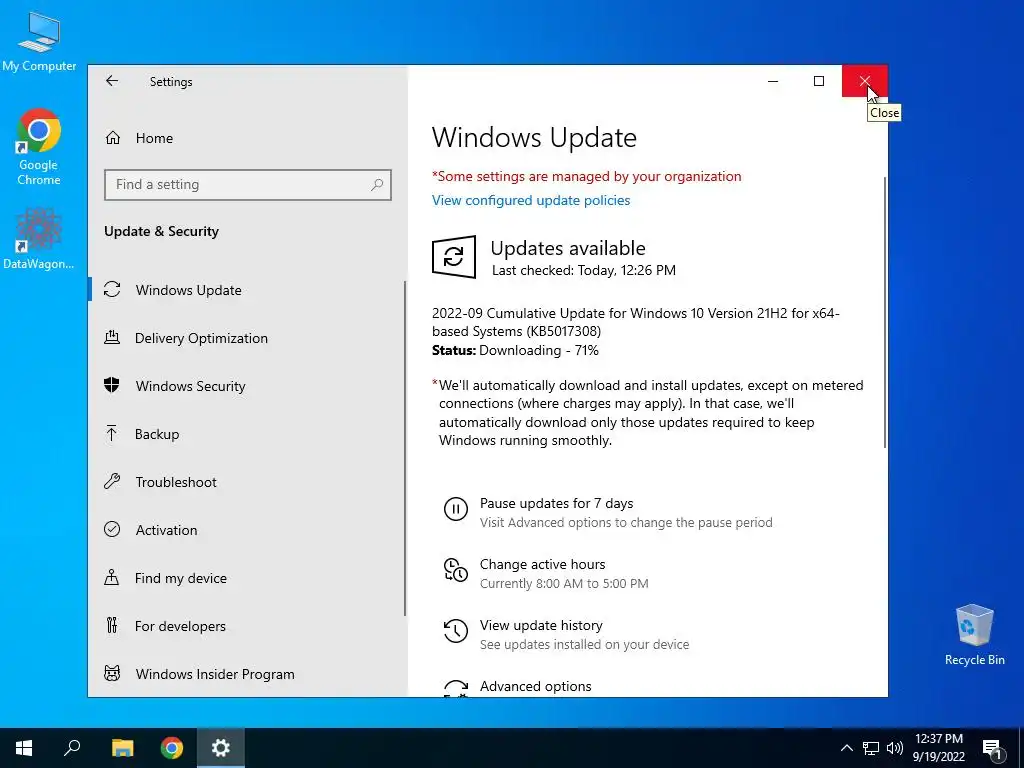Open View update history
The width and height of the screenshot is (1024, 768).
(541, 626)
